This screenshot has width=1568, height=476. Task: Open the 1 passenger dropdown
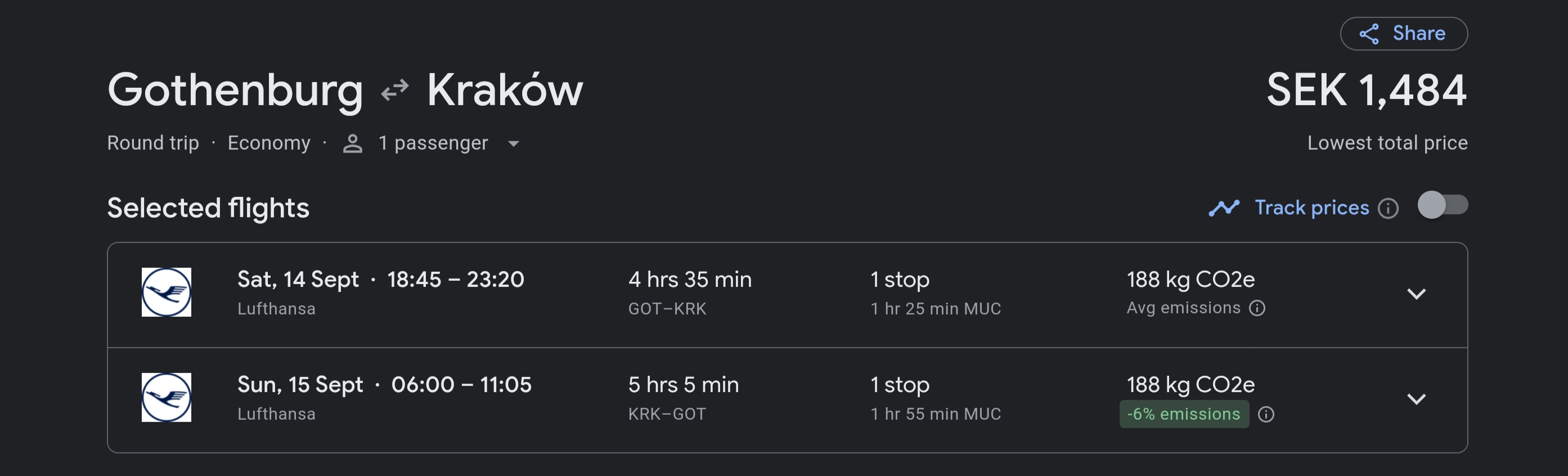tap(513, 143)
